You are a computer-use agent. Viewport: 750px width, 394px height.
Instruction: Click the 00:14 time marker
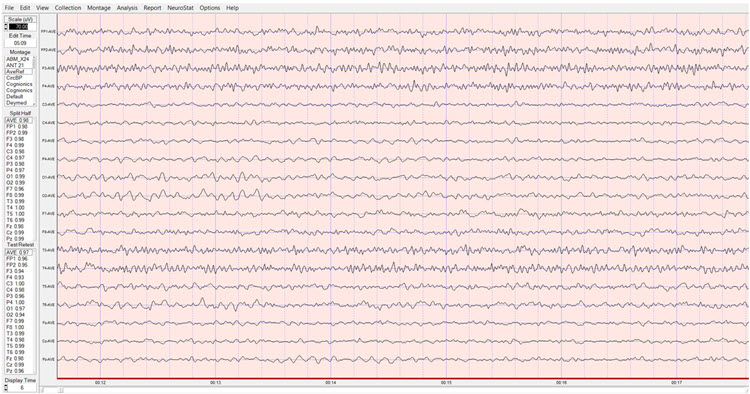[331, 383]
